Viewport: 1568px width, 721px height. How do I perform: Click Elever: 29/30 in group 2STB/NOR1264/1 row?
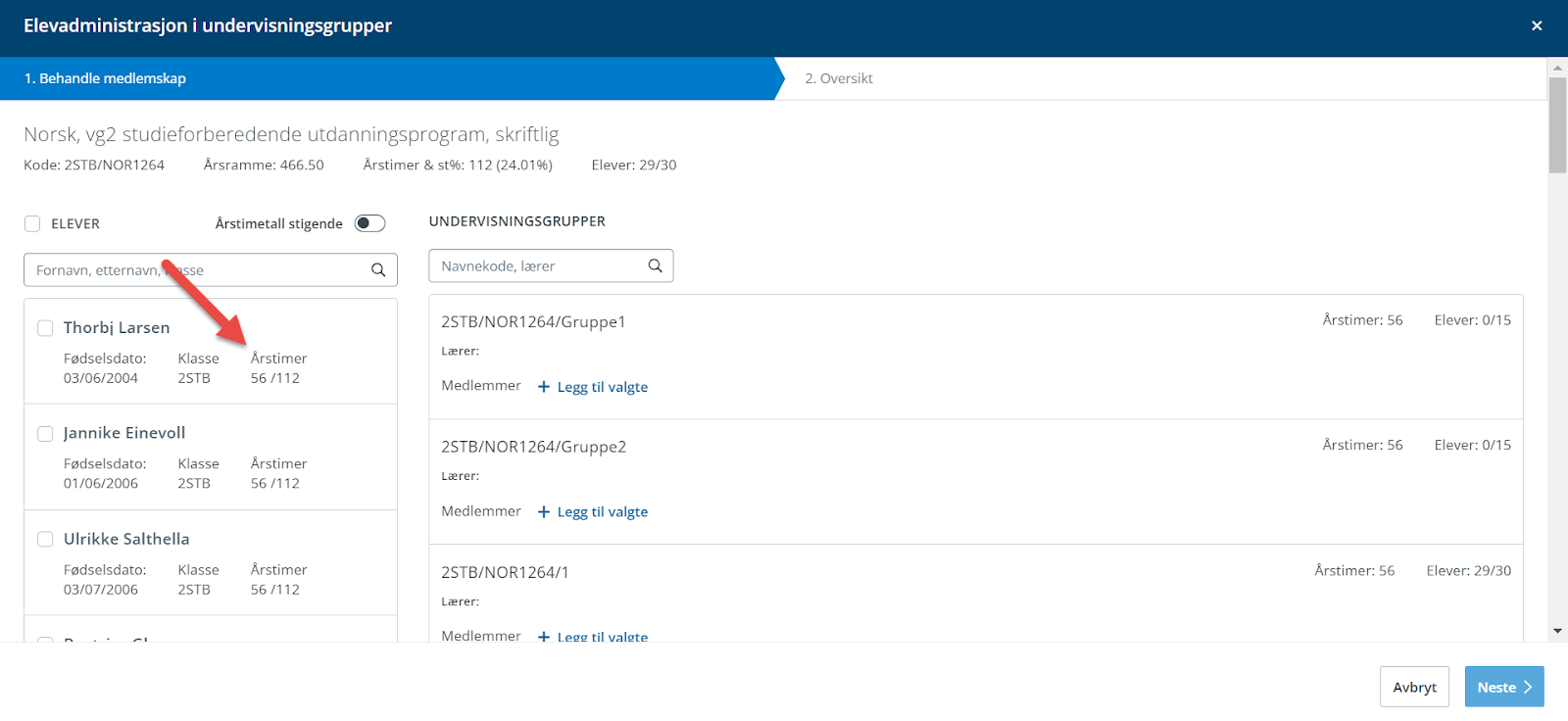pyautogui.click(x=1468, y=570)
